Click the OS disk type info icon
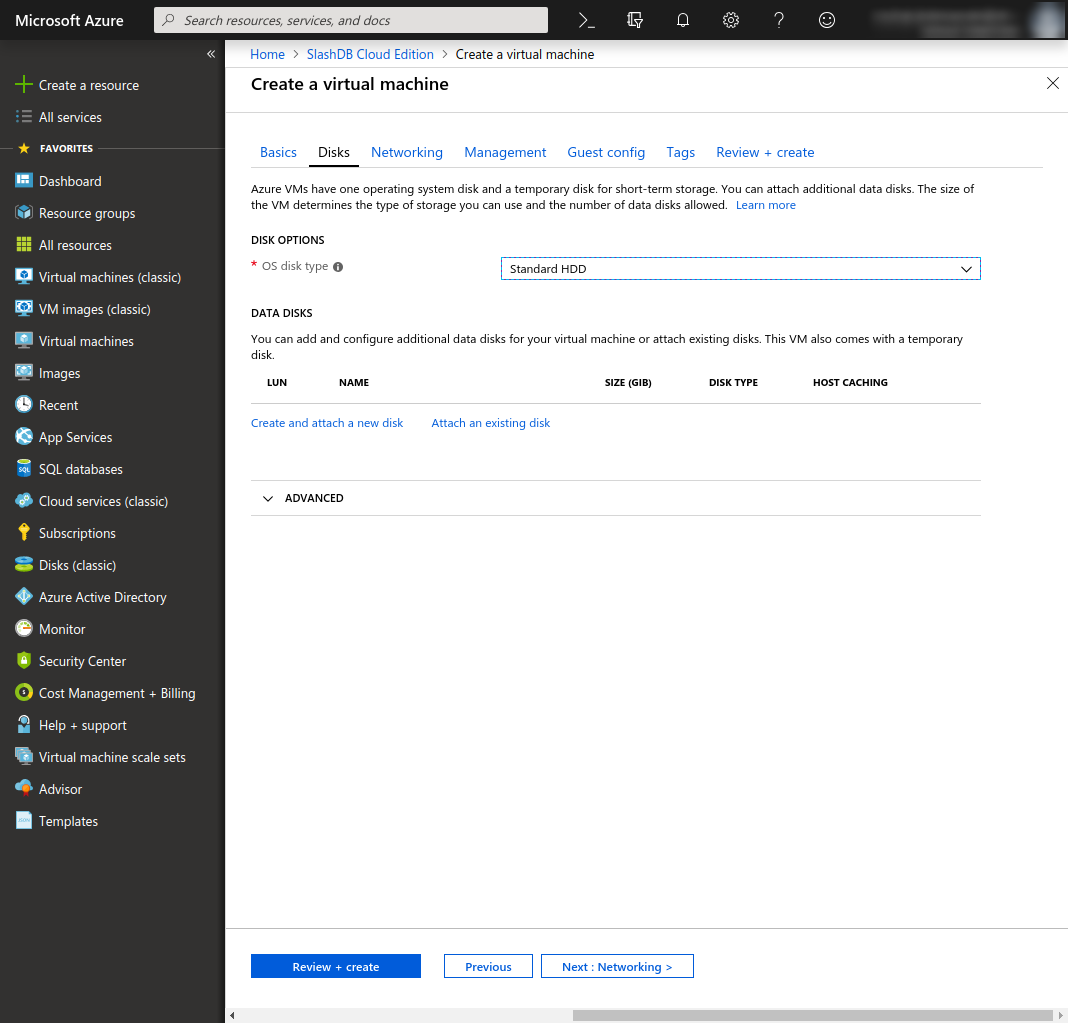 click(338, 267)
